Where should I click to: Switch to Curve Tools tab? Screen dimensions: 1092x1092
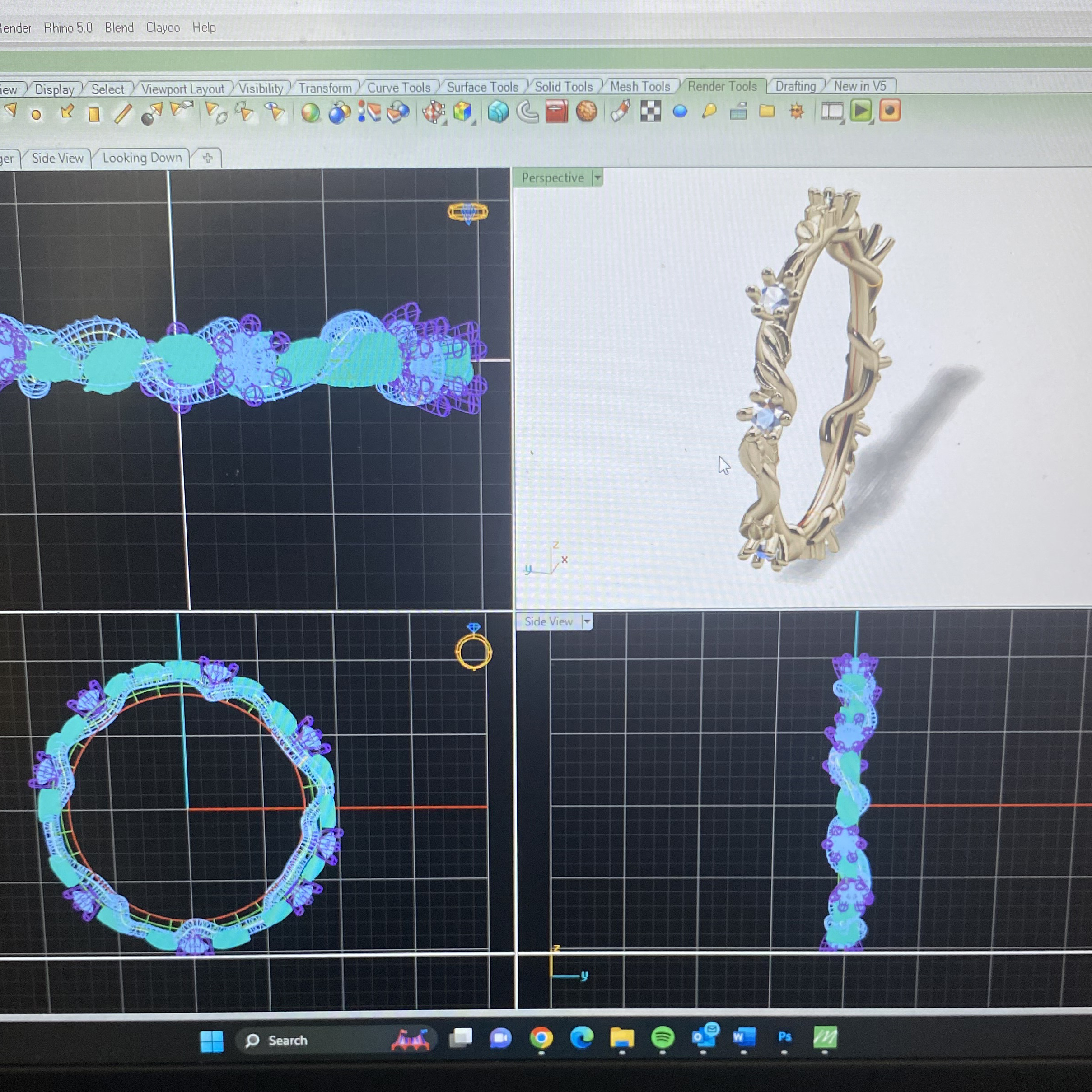[398, 87]
